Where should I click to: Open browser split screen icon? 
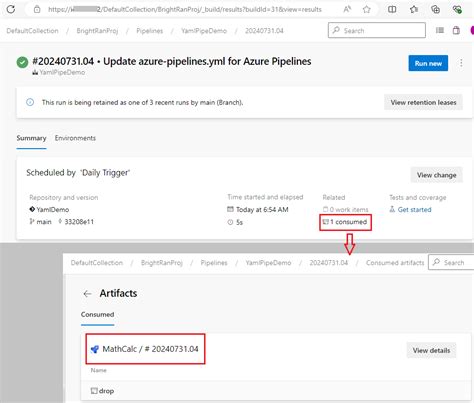pos(392,9)
